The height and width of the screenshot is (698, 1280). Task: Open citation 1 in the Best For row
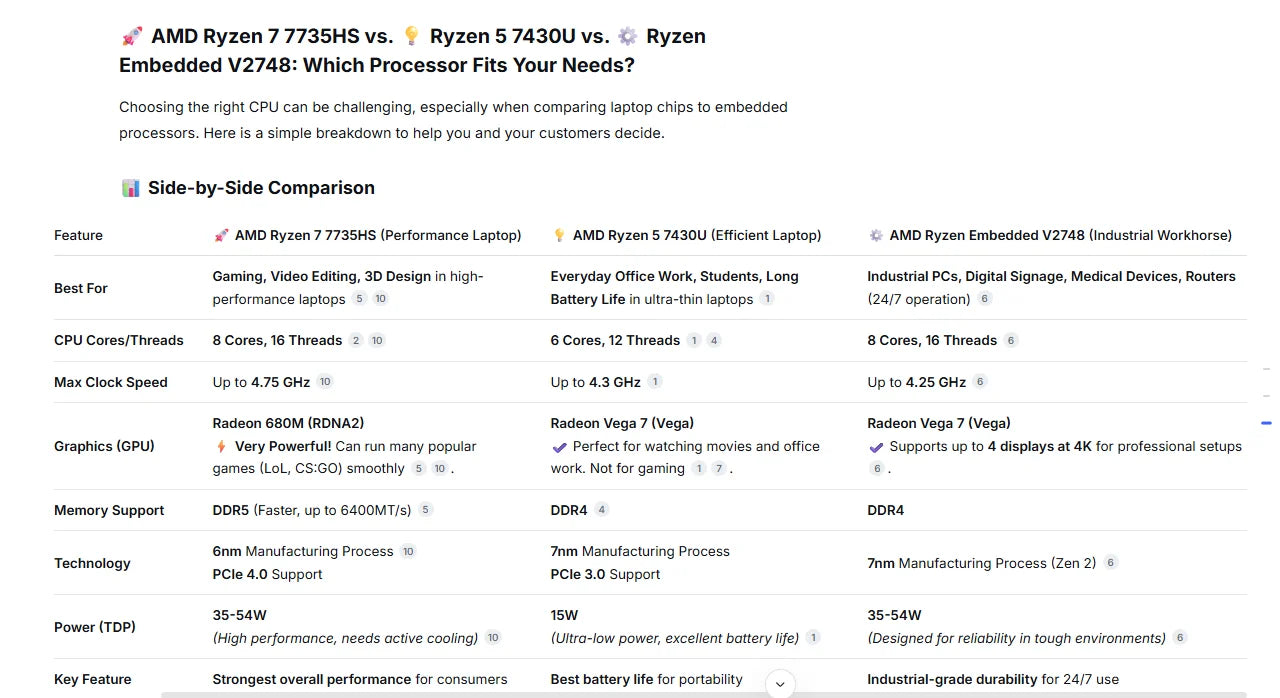click(767, 299)
